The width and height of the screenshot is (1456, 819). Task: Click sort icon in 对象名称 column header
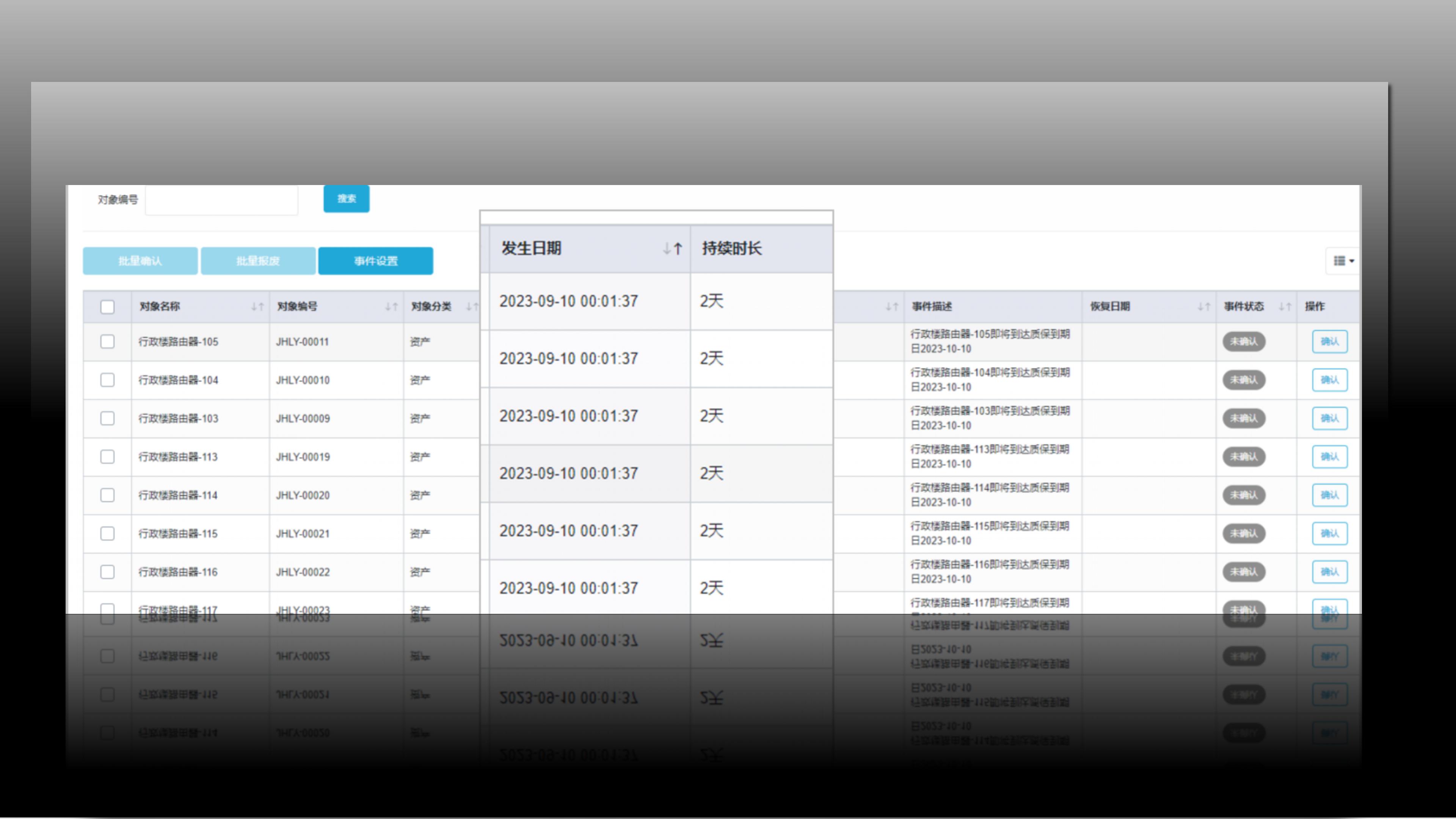pyautogui.click(x=257, y=306)
